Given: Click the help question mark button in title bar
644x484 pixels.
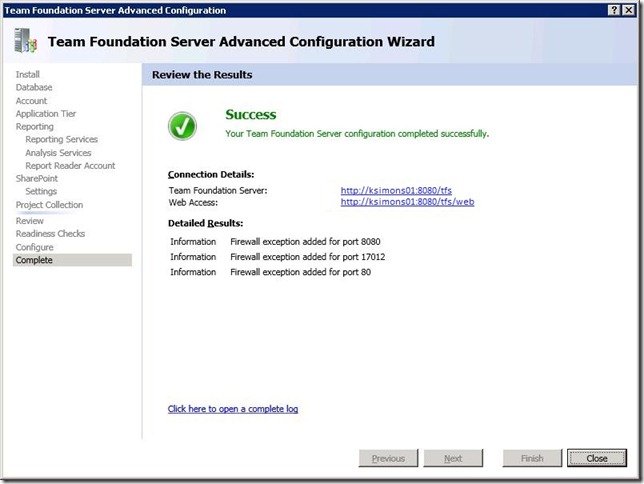Looking at the screenshot, I should [x=614, y=10].
